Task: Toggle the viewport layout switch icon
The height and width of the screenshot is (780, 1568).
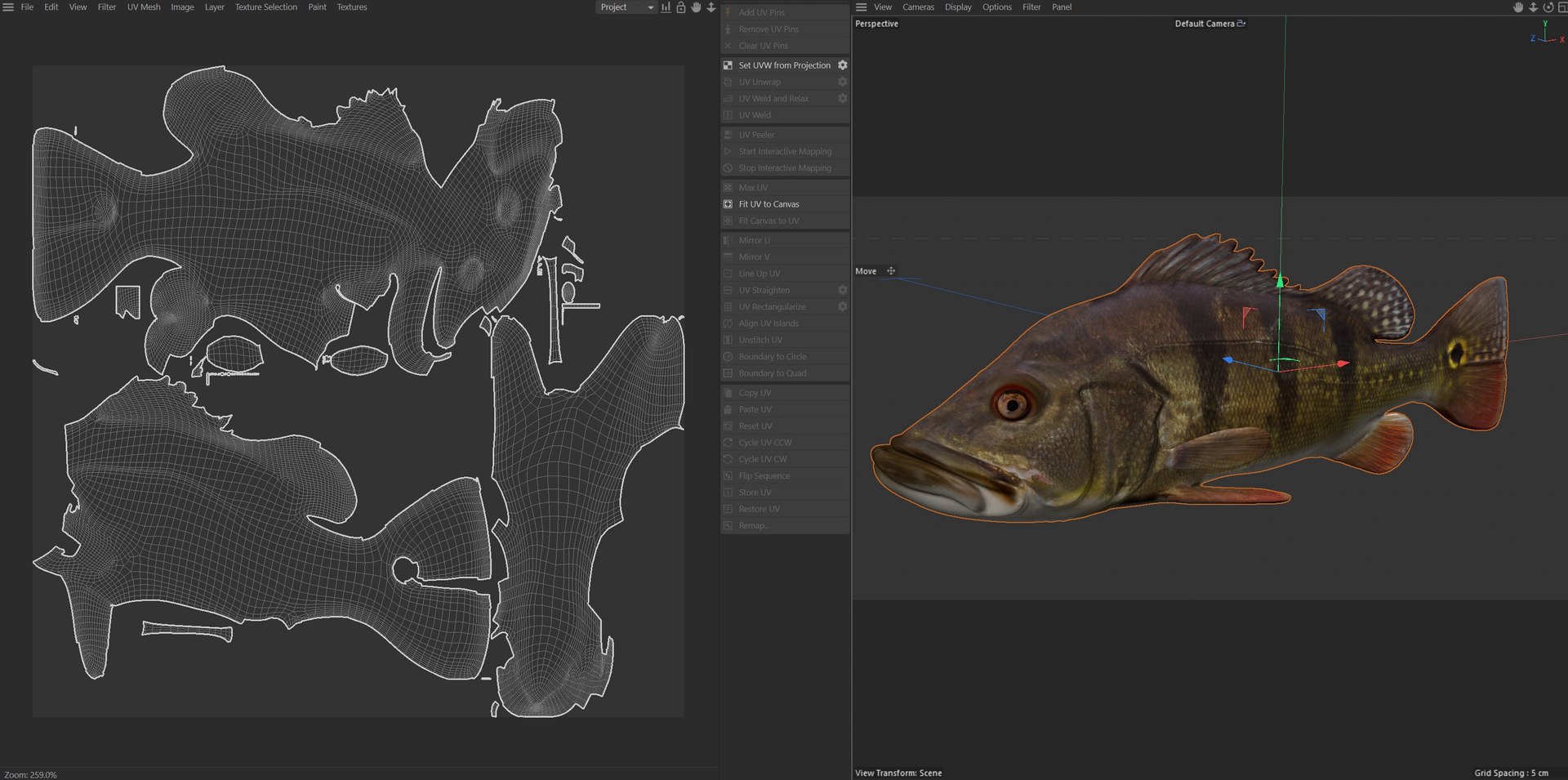Action: [1562, 7]
